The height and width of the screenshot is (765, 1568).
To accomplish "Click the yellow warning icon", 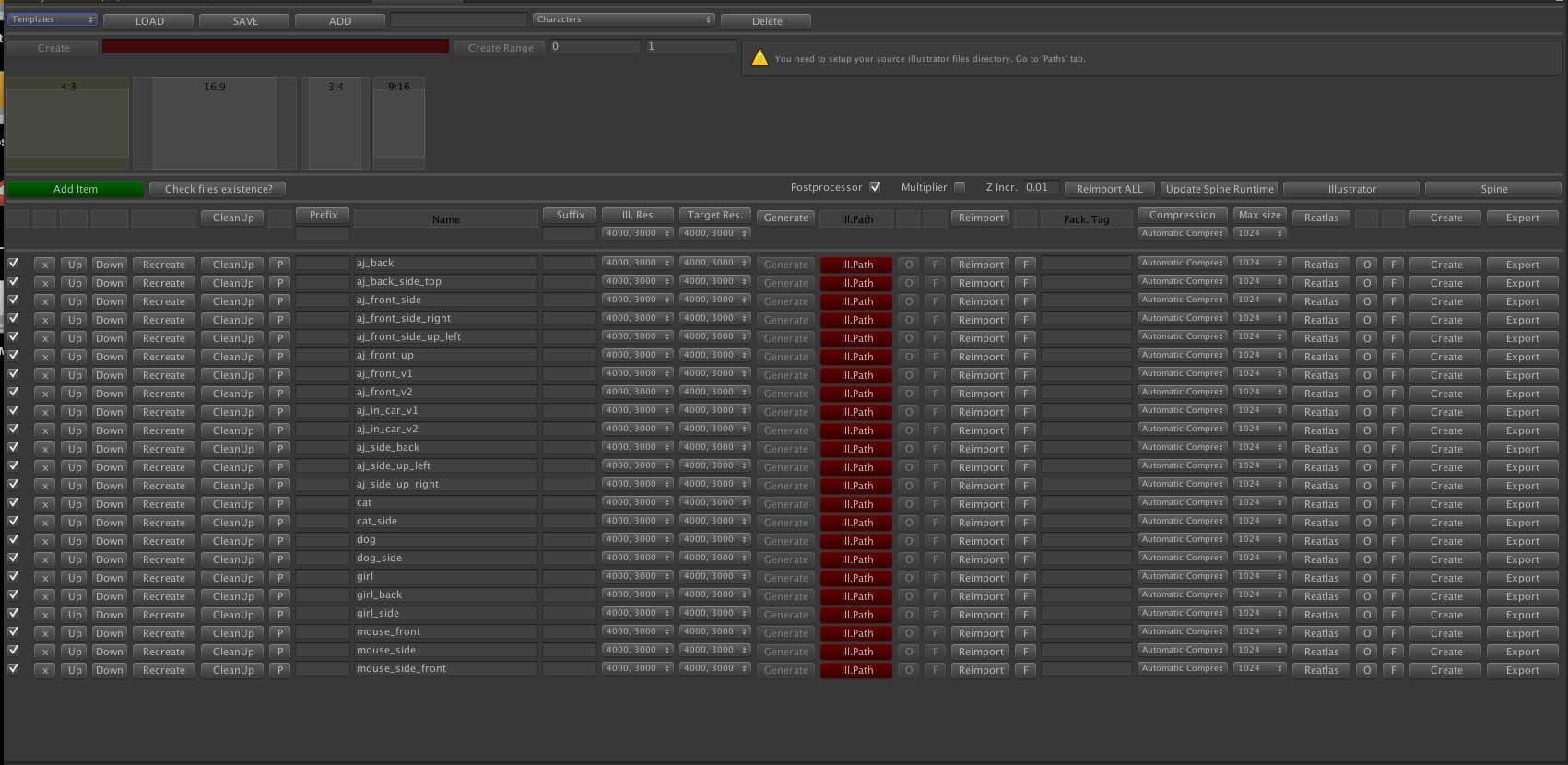I will [760, 58].
